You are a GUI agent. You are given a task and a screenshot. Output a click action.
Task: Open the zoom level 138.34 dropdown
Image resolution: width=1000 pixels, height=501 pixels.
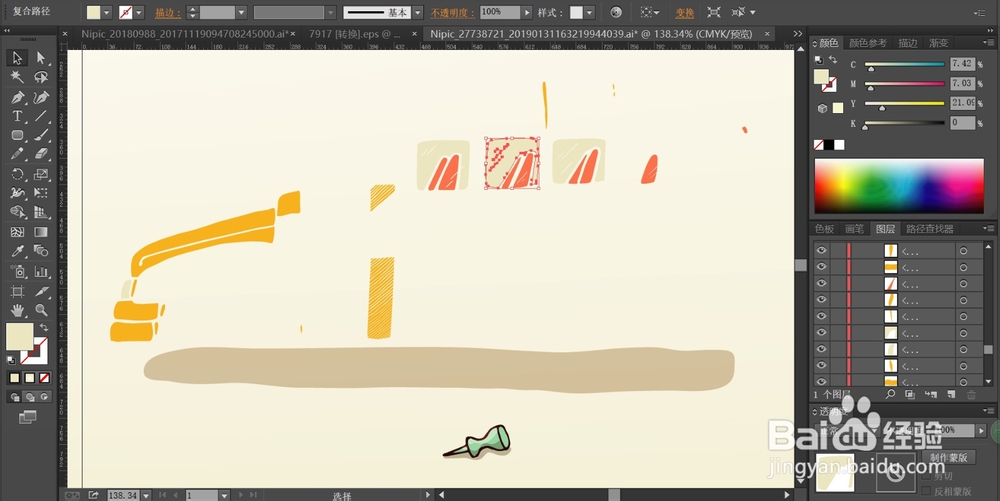pyautogui.click(x=146, y=495)
